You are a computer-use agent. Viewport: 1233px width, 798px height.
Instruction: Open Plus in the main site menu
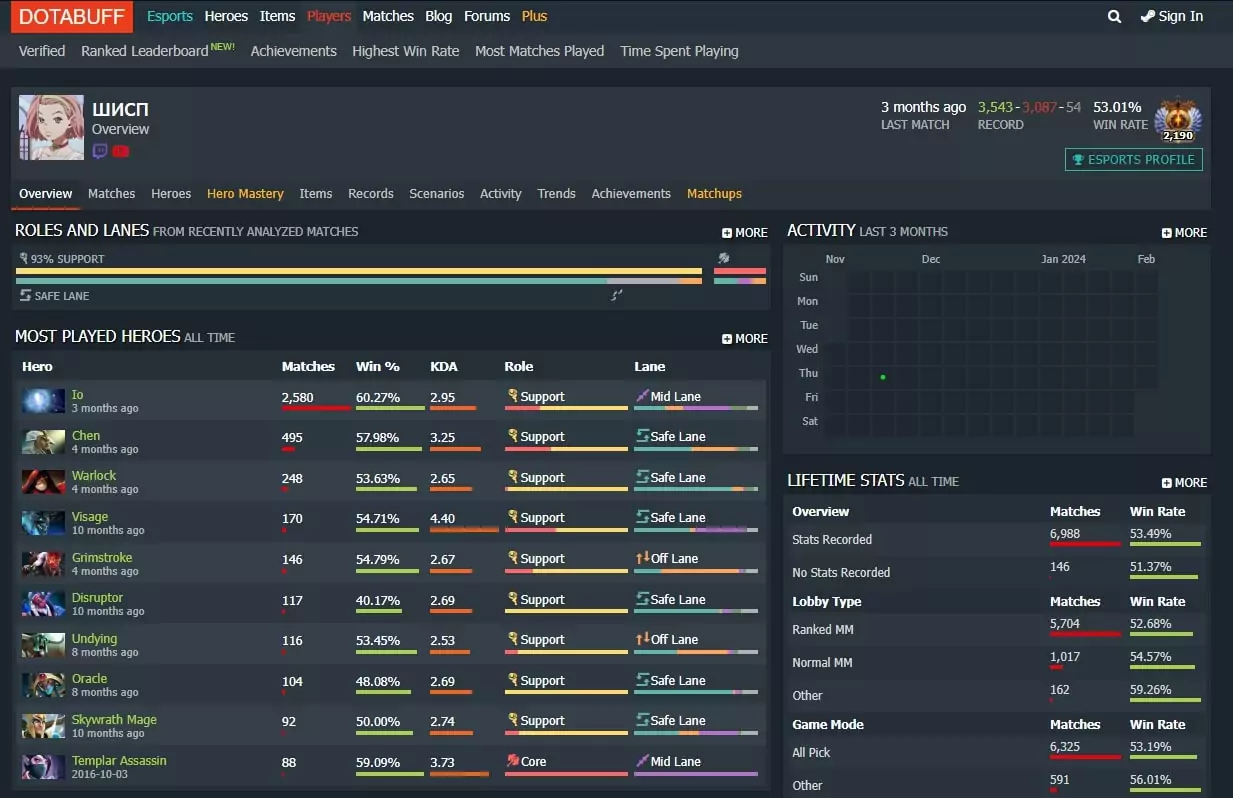pyautogui.click(x=534, y=16)
